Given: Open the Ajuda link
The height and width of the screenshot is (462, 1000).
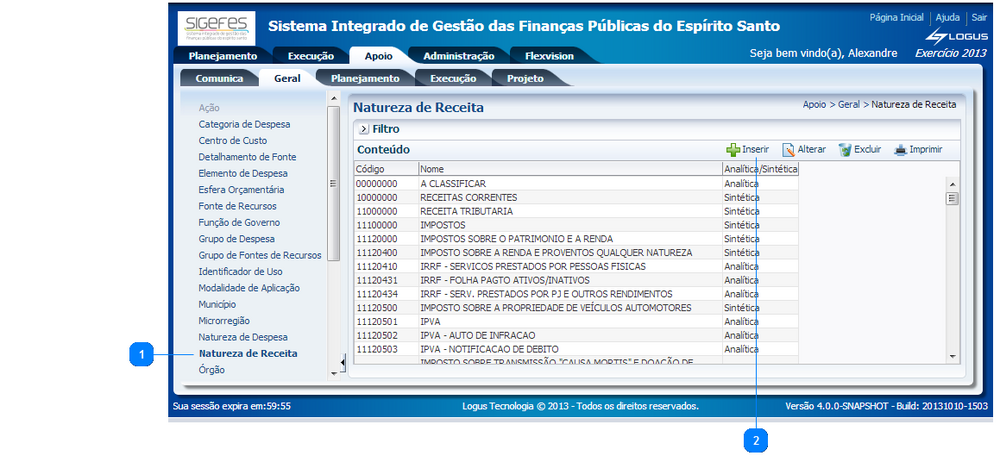Looking at the screenshot, I should click(947, 18).
